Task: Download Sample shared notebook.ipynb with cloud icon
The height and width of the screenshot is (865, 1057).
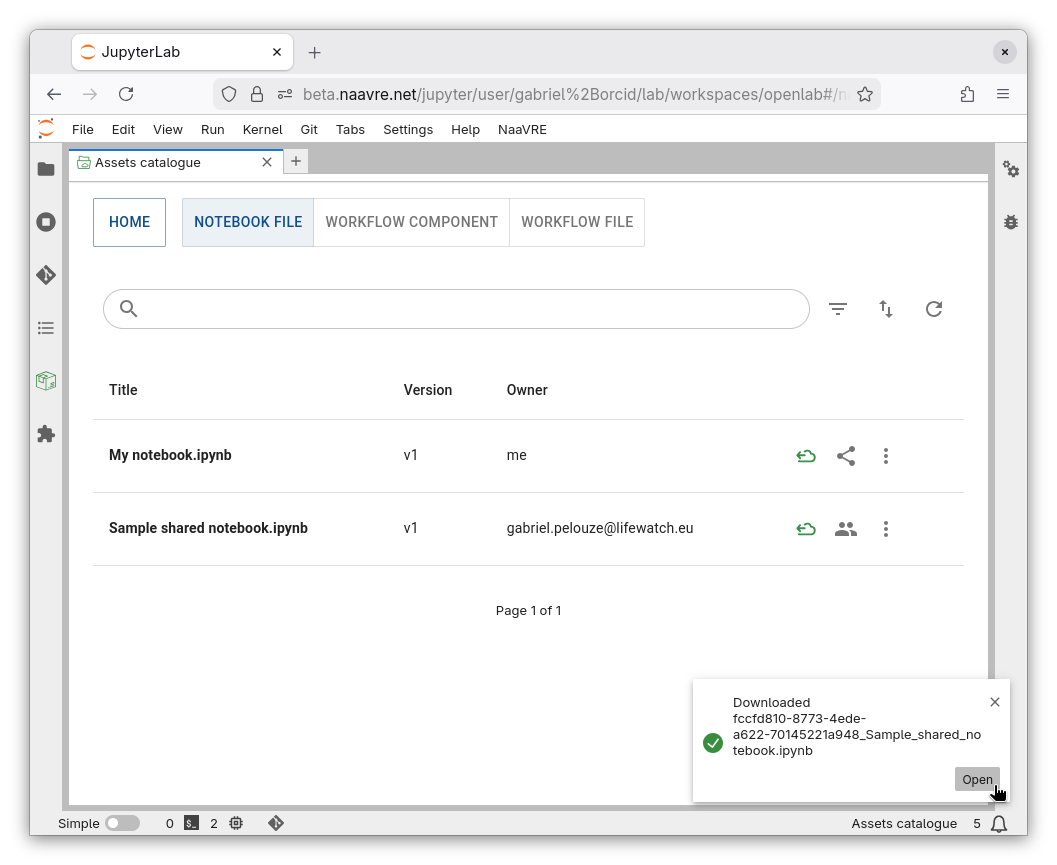Action: 806,529
